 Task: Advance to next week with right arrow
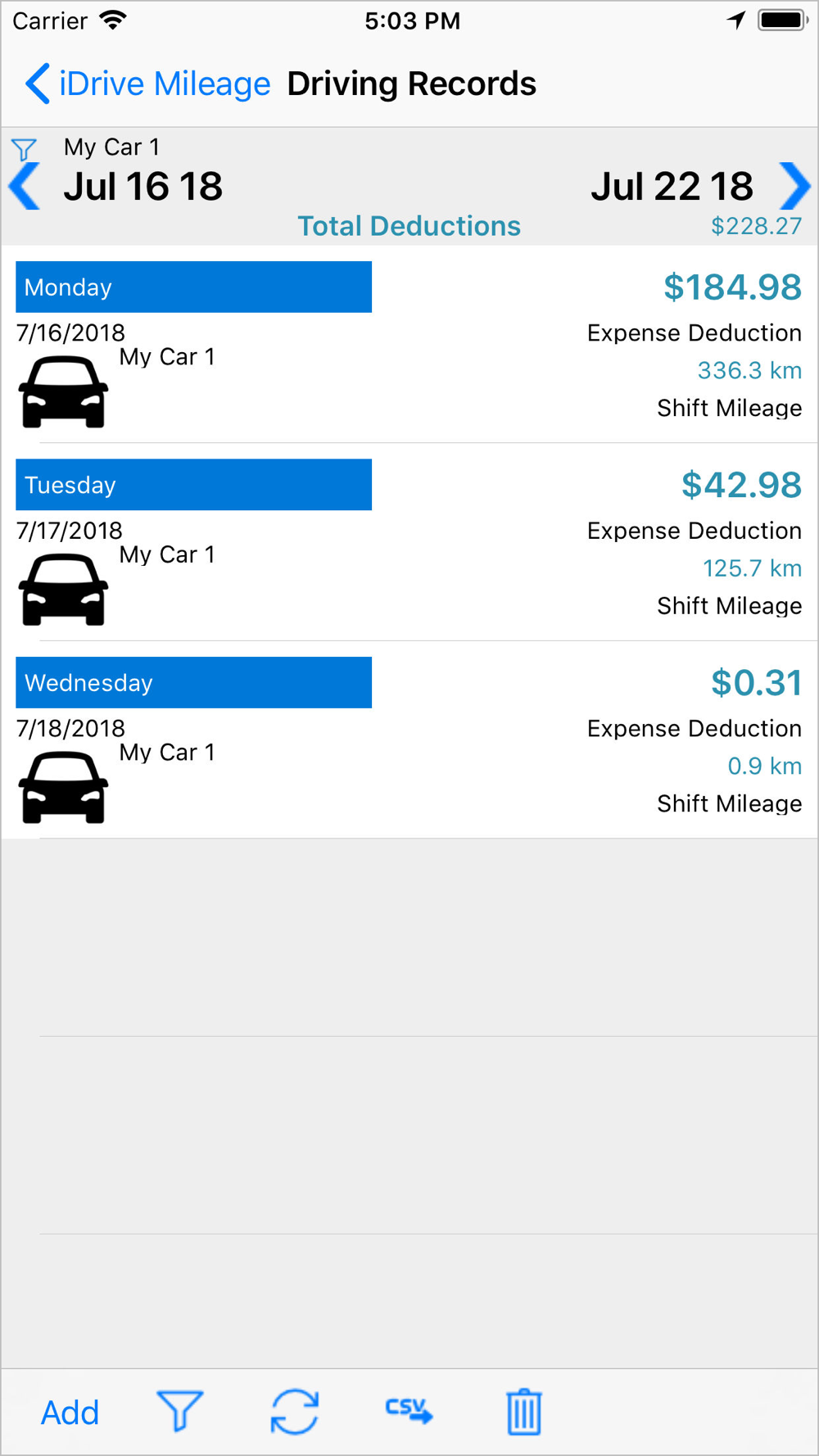point(794,187)
